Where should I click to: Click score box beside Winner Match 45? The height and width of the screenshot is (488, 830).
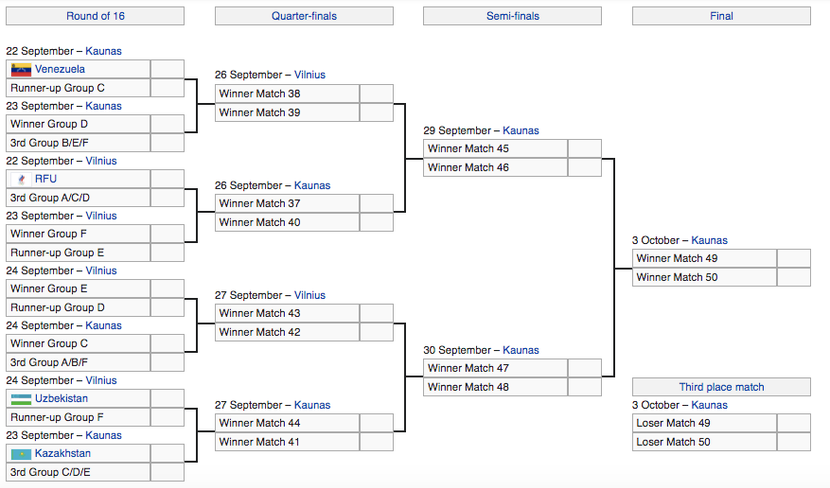click(x=584, y=148)
